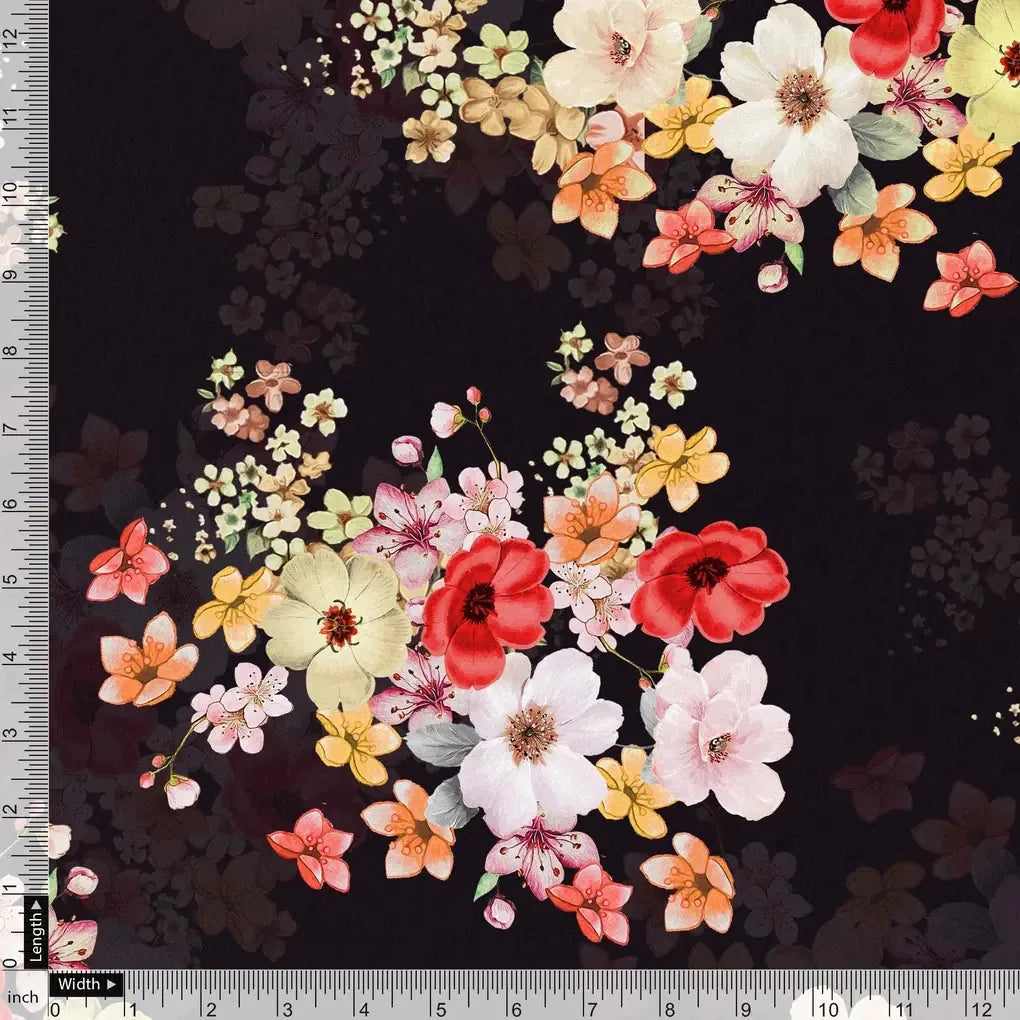Click the arrow icon beside the Length label
1020x1020 pixels.
click(36, 905)
